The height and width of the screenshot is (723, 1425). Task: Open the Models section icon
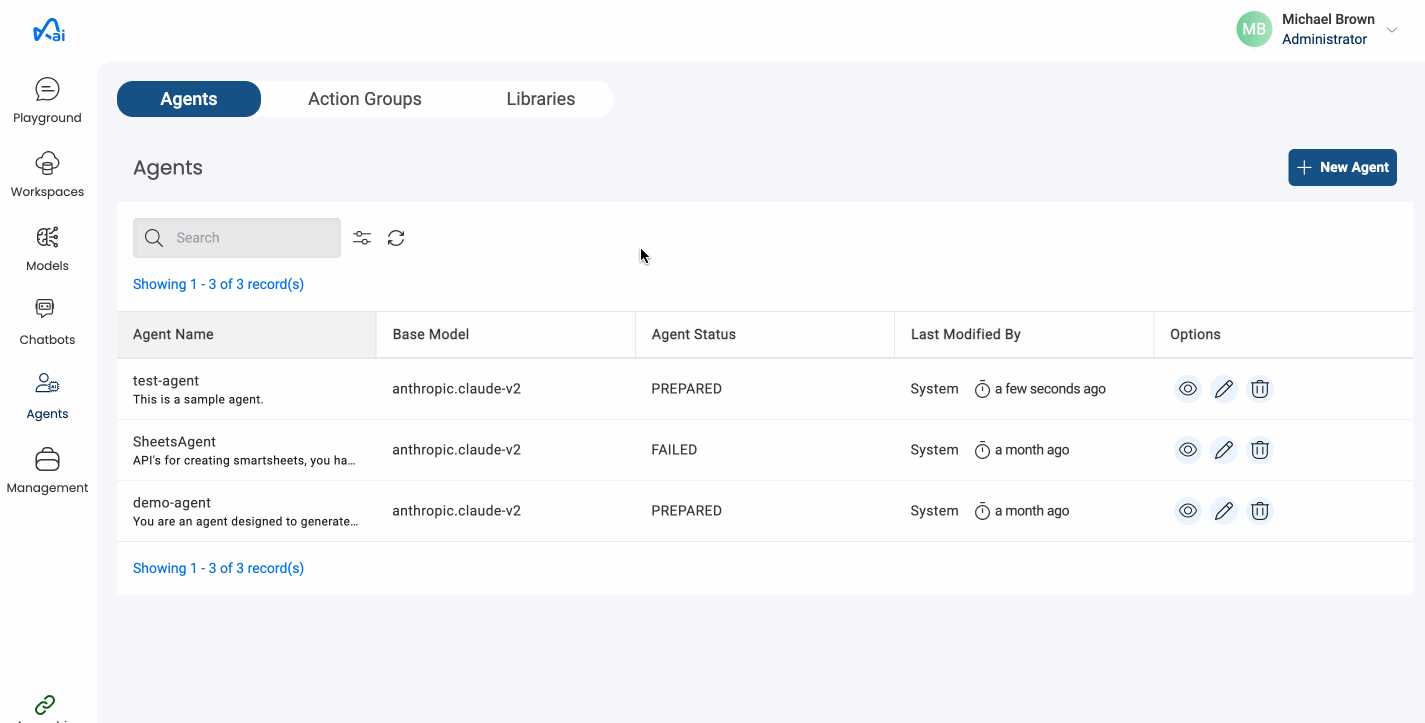tap(47, 237)
